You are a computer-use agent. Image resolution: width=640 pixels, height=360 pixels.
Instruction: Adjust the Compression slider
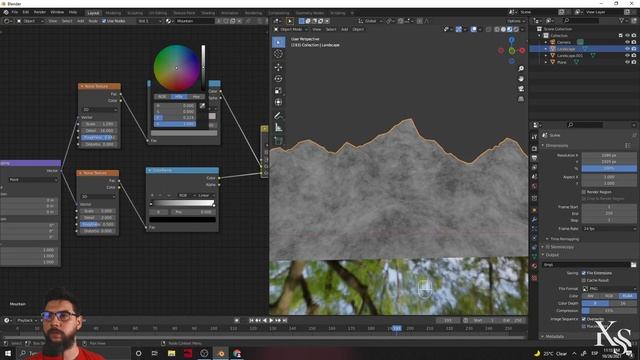609,311
